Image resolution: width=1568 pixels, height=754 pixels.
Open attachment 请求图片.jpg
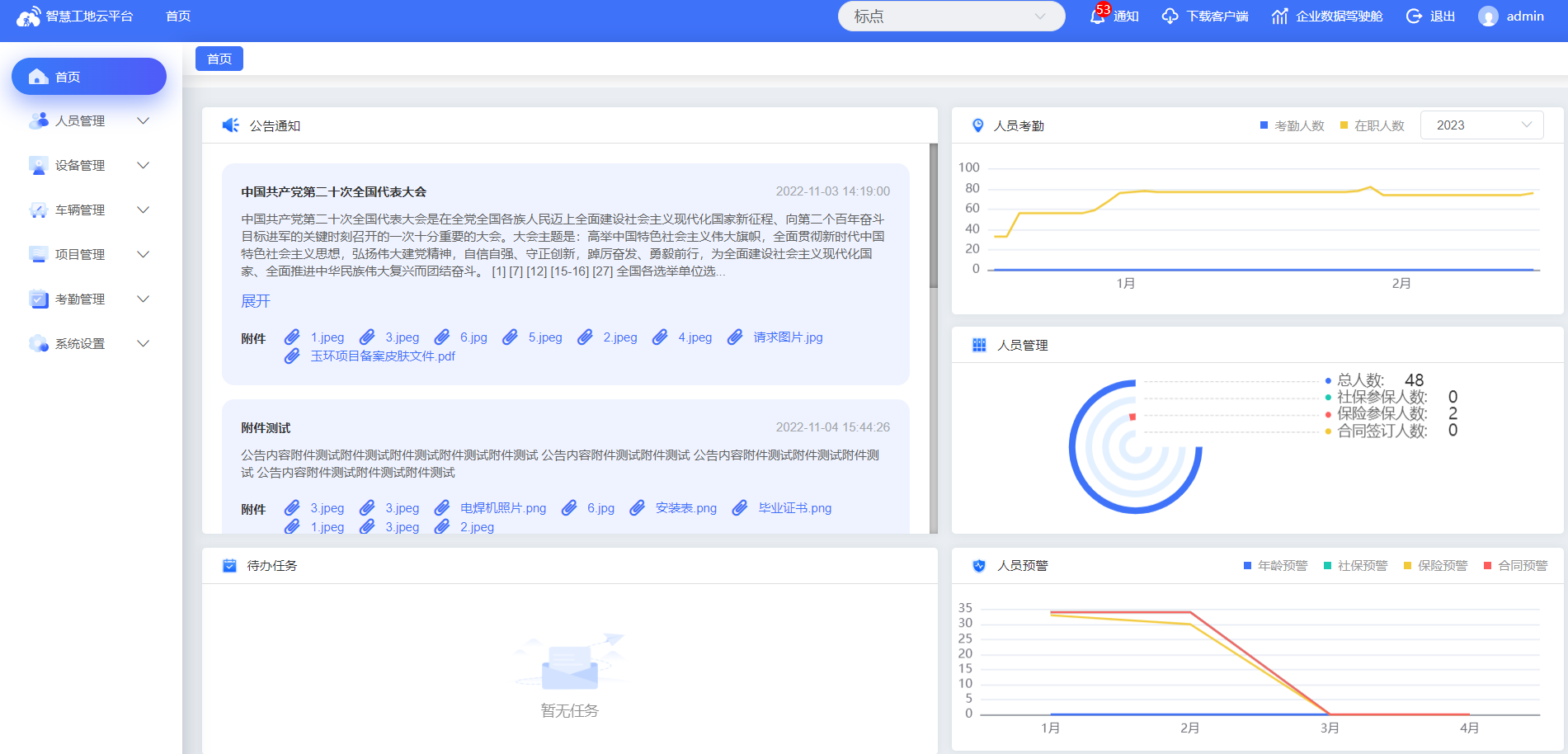coord(788,337)
